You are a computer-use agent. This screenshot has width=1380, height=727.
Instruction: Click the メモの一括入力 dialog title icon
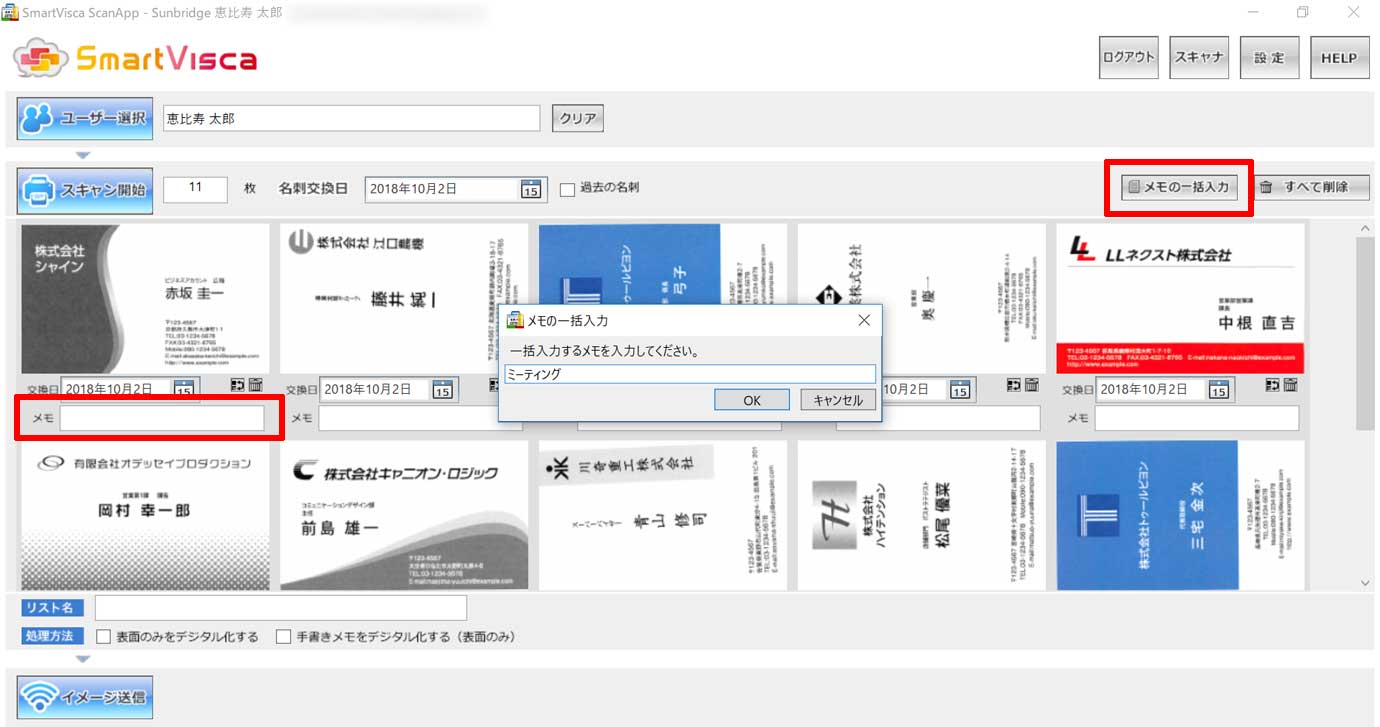click(515, 321)
